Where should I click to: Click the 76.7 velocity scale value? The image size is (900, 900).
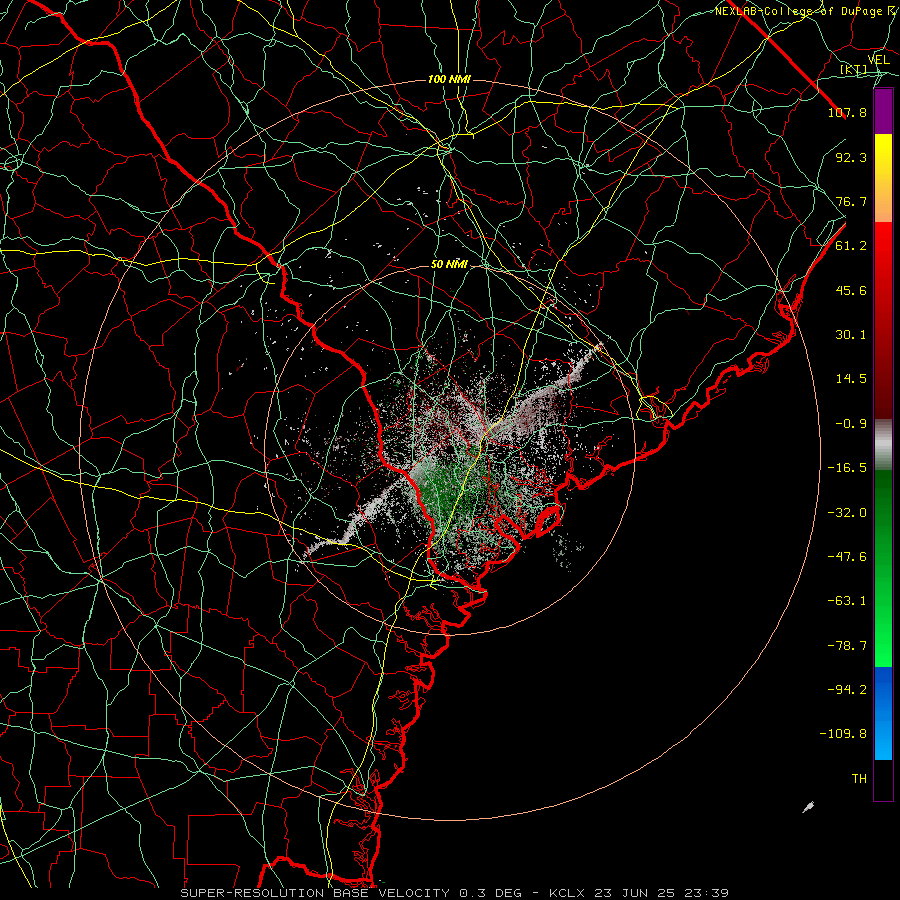pos(851,201)
